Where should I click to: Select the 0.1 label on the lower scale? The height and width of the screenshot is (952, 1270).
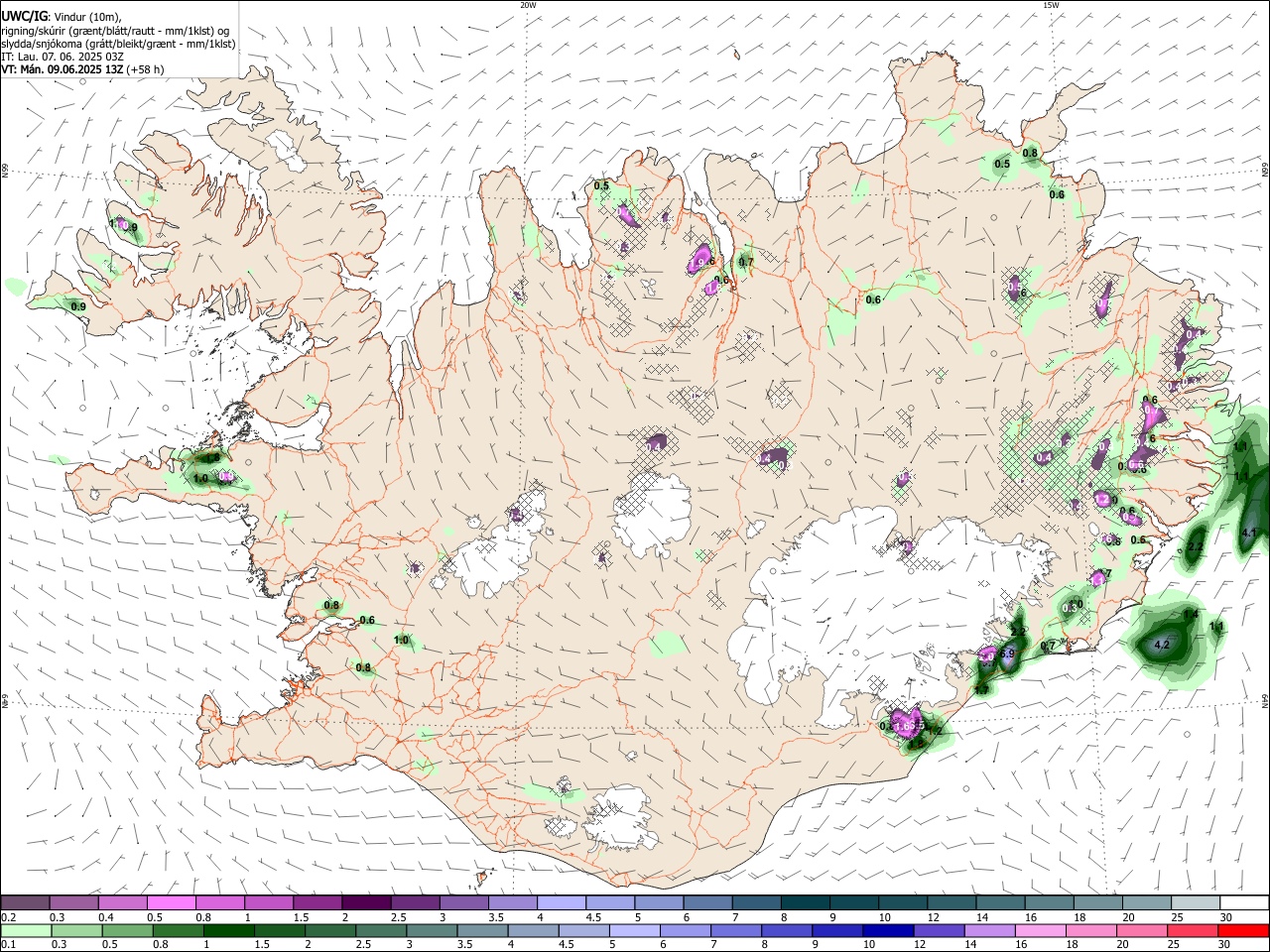click(9, 944)
